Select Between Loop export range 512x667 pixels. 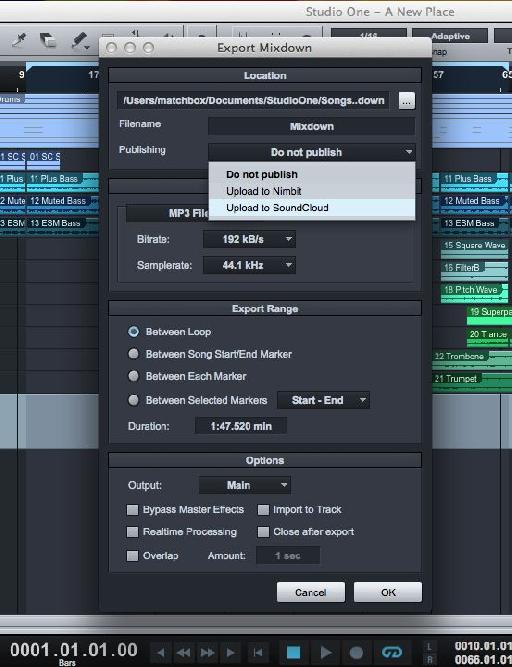click(134, 331)
